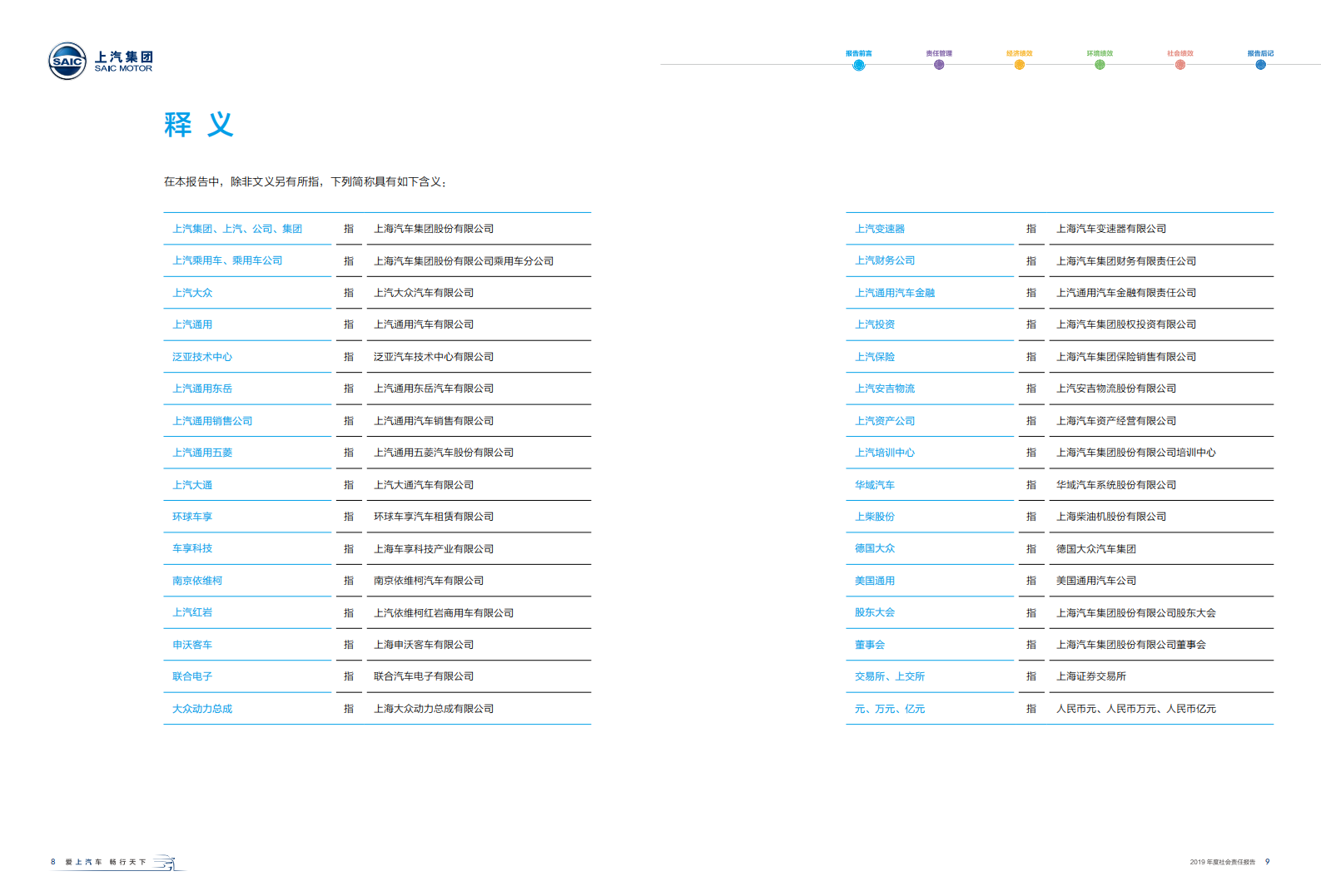Viewport: 1321px width, 896px height.
Task: Select the term 上柴股份
Action: click(875, 517)
